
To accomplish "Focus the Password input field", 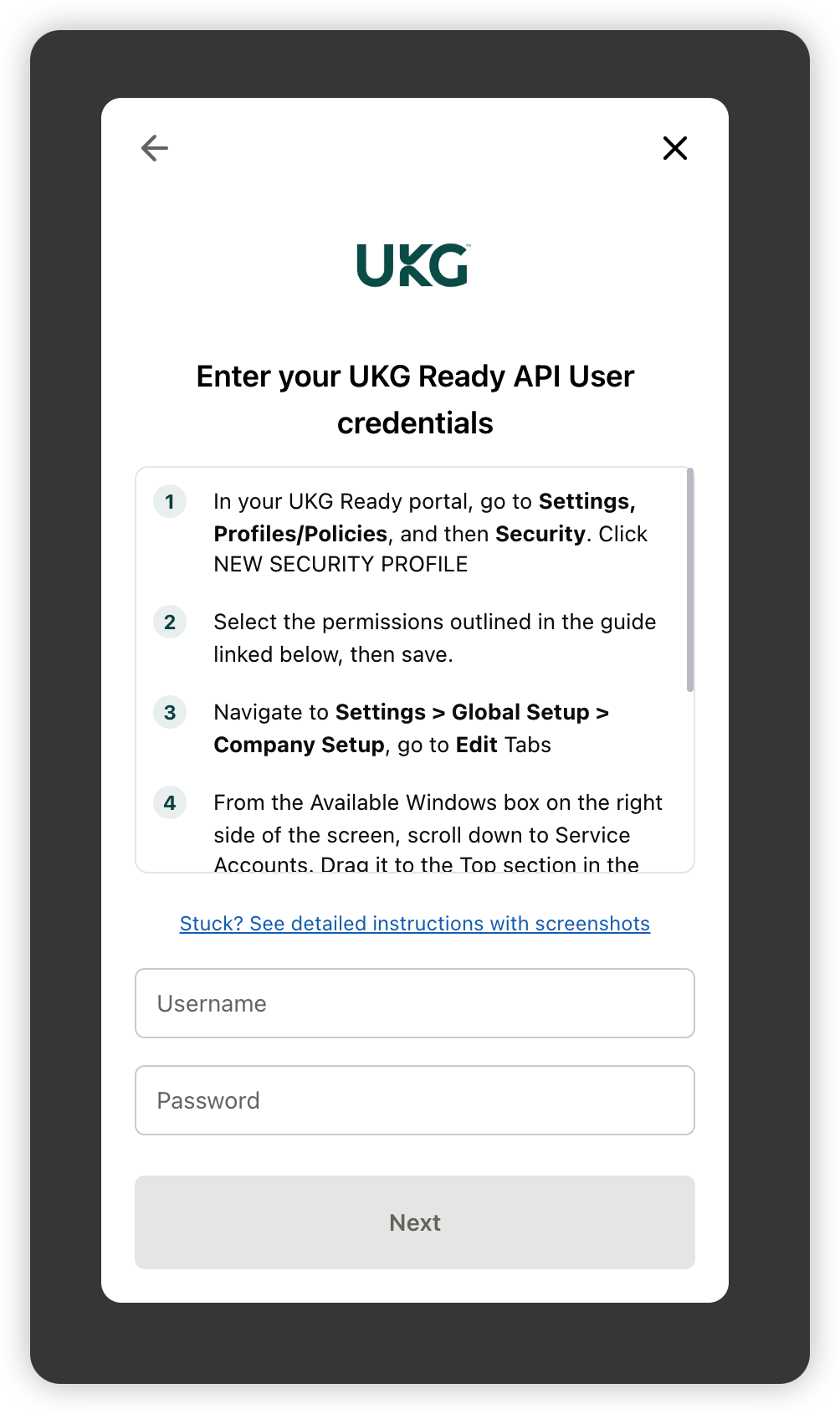I will pos(415,1100).
